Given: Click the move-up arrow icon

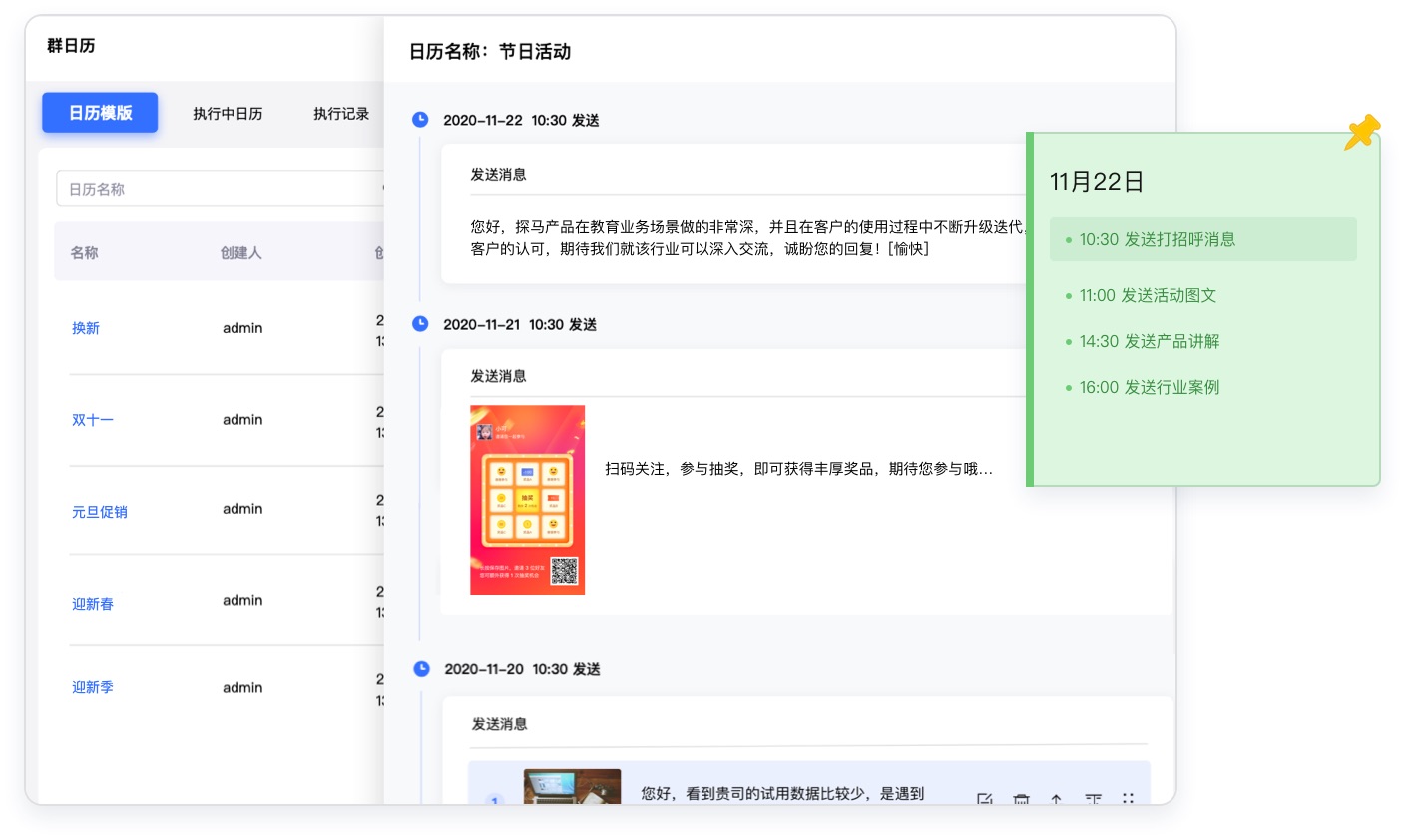Looking at the screenshot, I should pyautogui.click(x=1056, y=799).
